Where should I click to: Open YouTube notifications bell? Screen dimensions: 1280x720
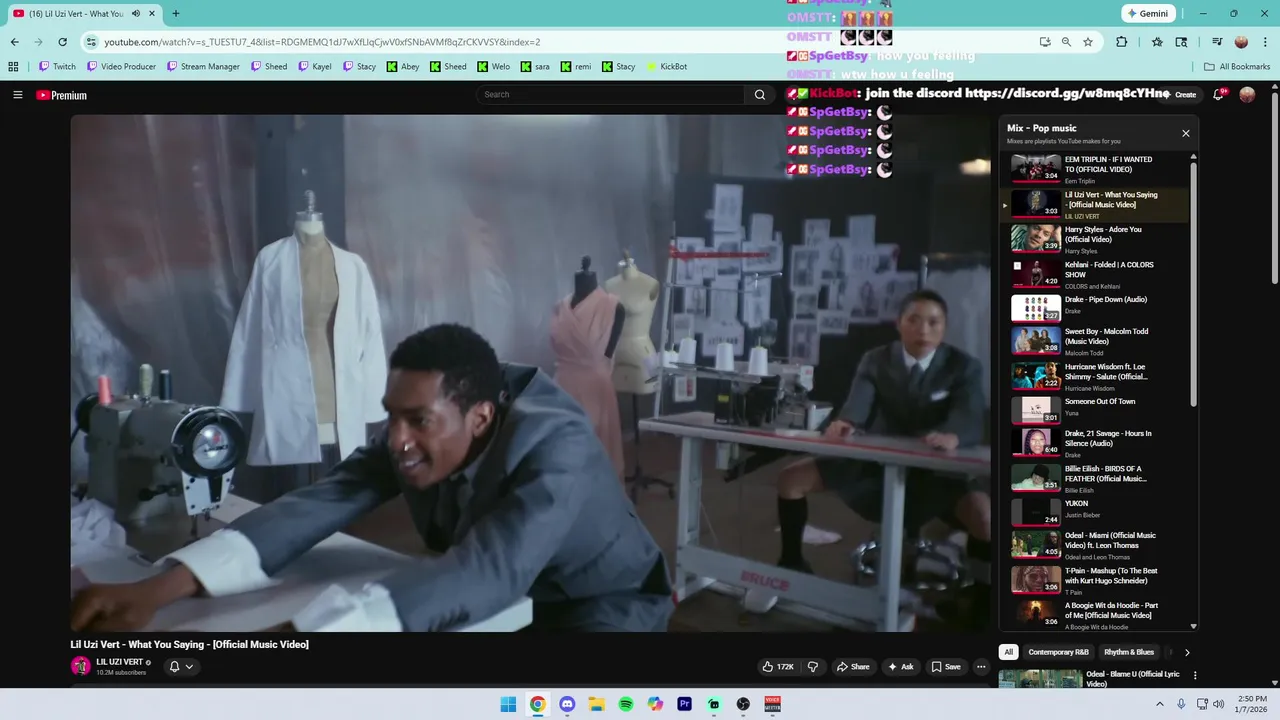1219,94
